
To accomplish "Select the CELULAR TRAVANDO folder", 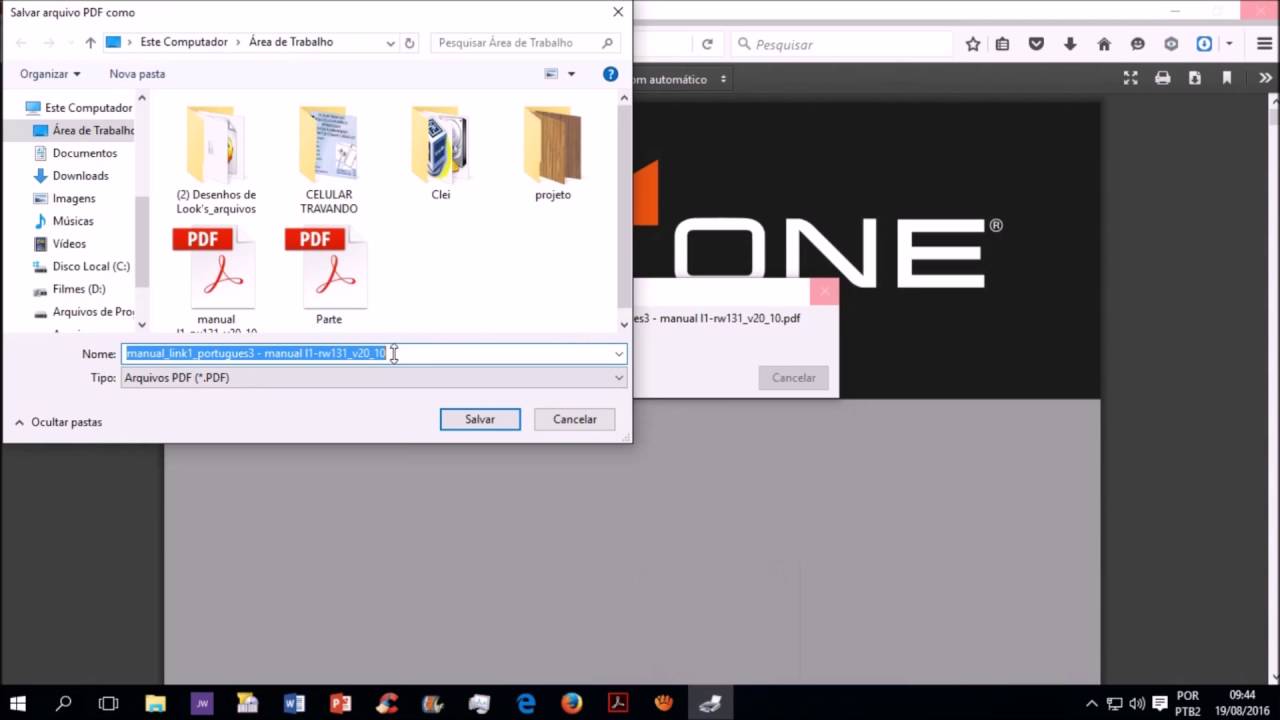I will (329, 160).
